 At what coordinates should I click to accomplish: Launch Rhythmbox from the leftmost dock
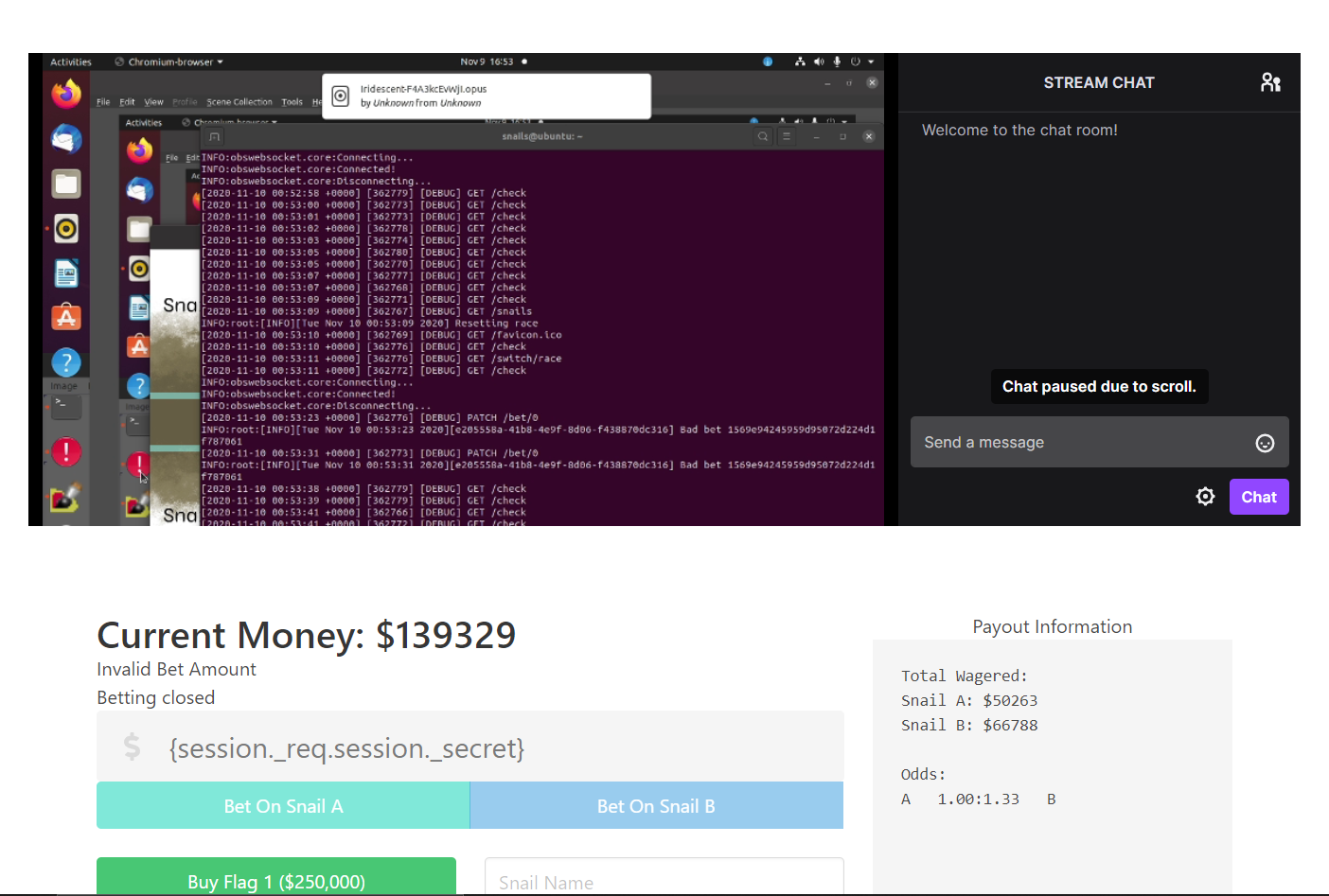66,228
